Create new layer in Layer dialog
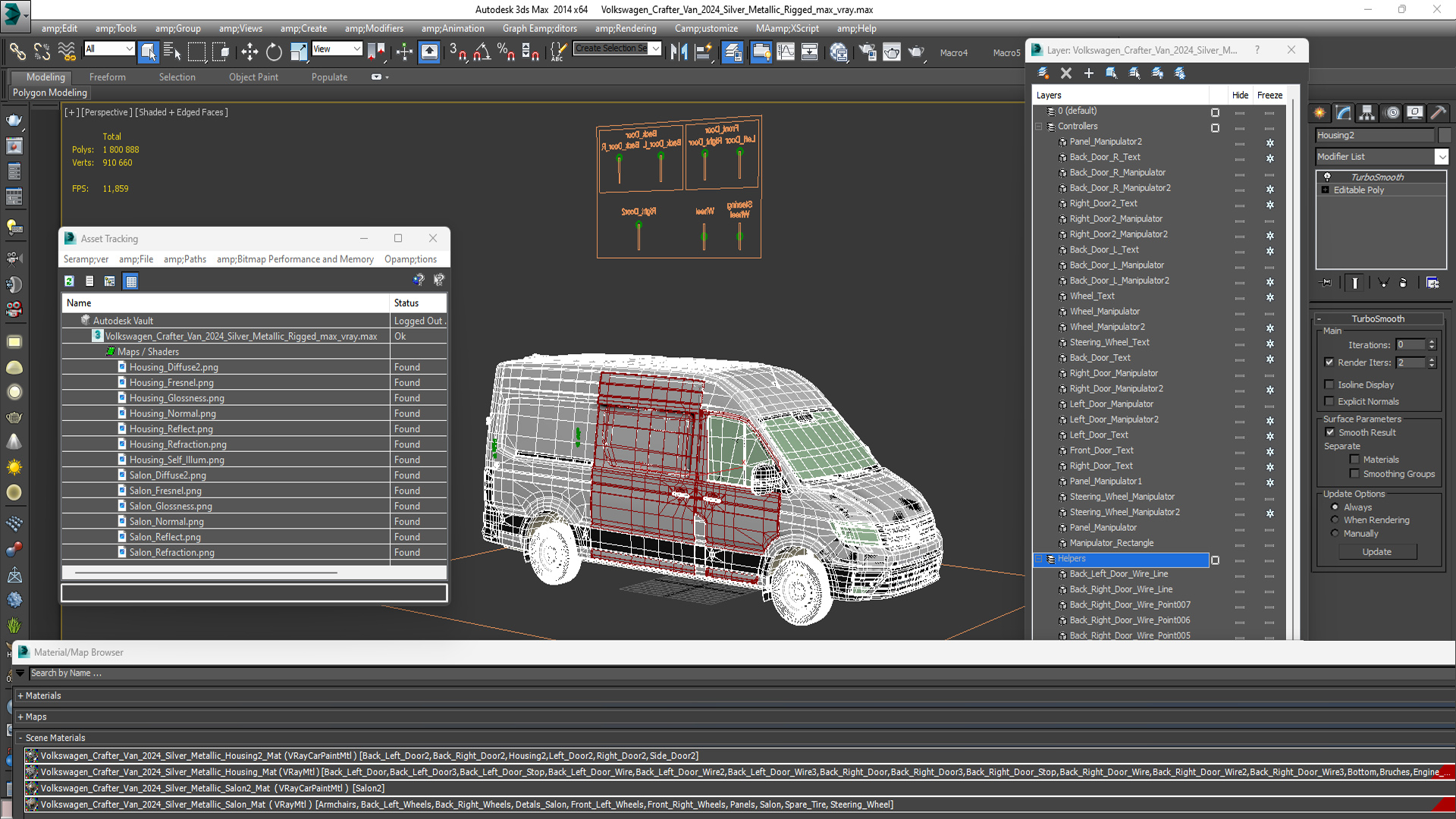 tap(1043, 73)
